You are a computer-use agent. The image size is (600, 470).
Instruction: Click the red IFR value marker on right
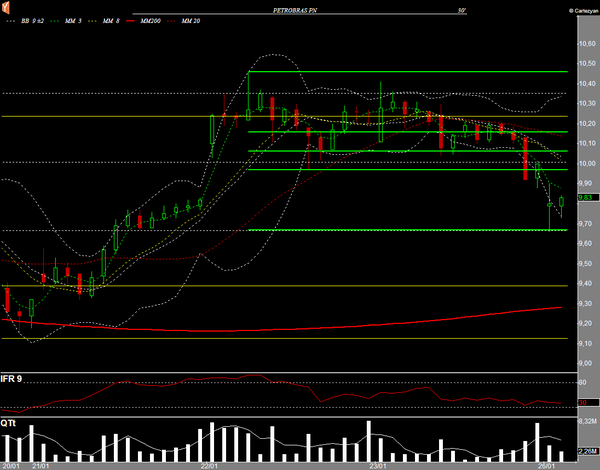pos(583,402)
